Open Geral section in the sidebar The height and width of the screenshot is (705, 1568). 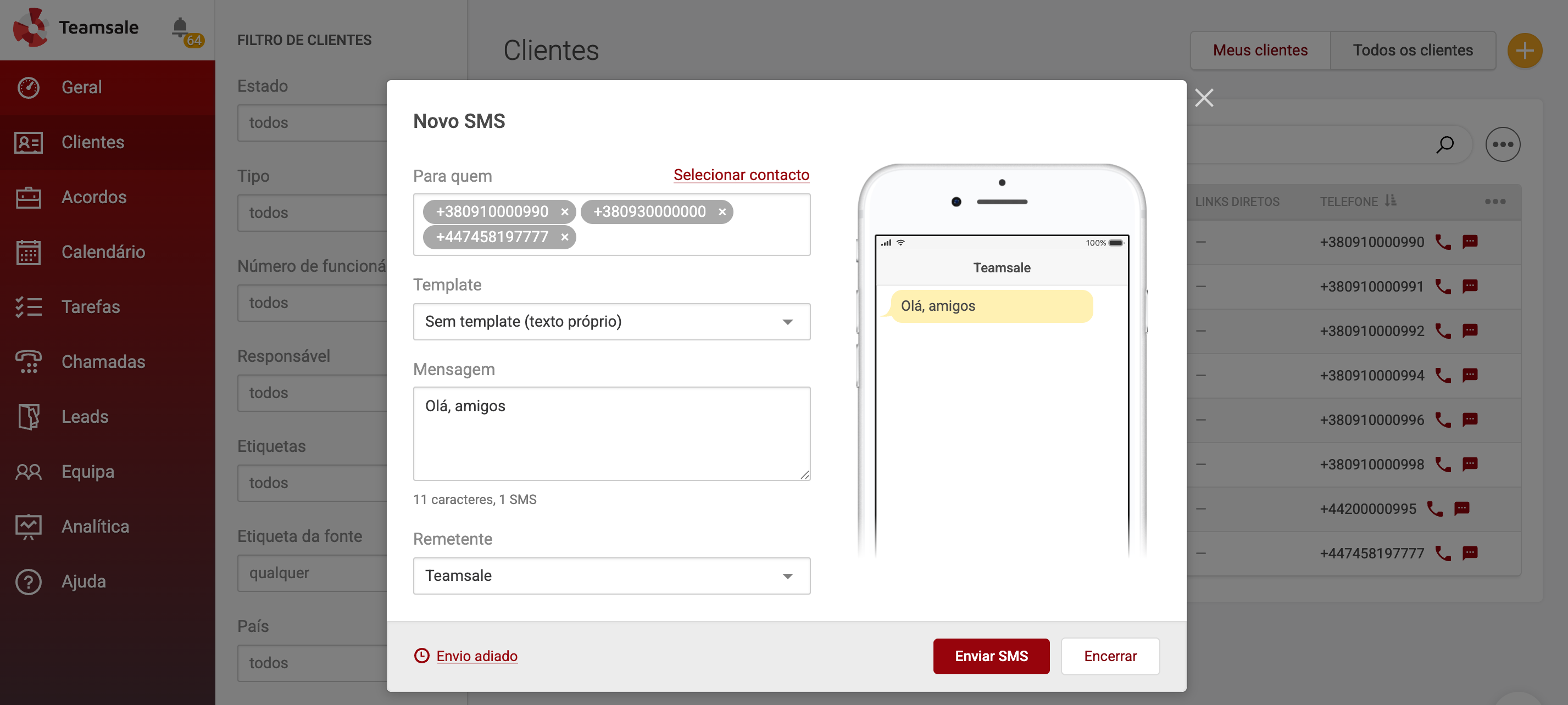click(x=82, y=87)
